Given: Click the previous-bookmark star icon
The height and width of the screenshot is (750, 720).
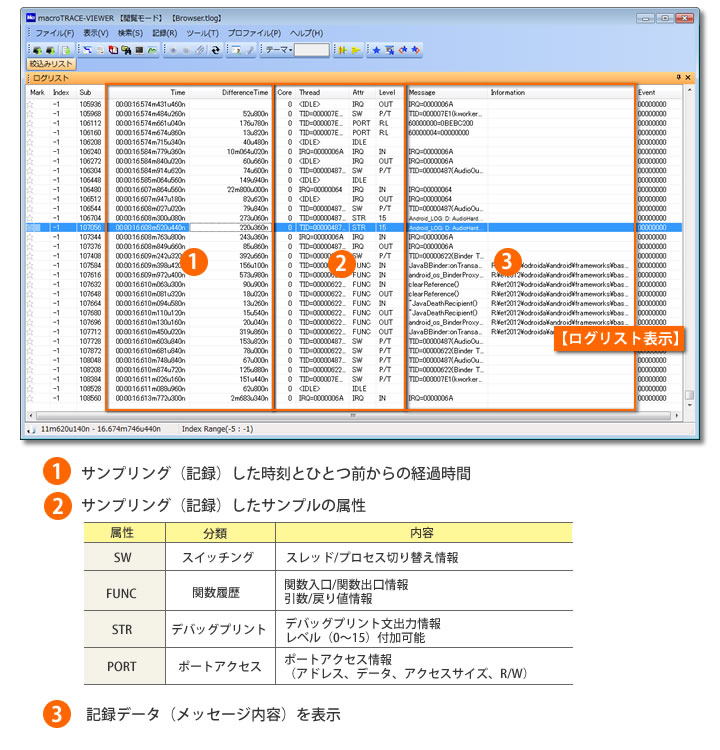Looking at the screenshot, I should (403, 50).
